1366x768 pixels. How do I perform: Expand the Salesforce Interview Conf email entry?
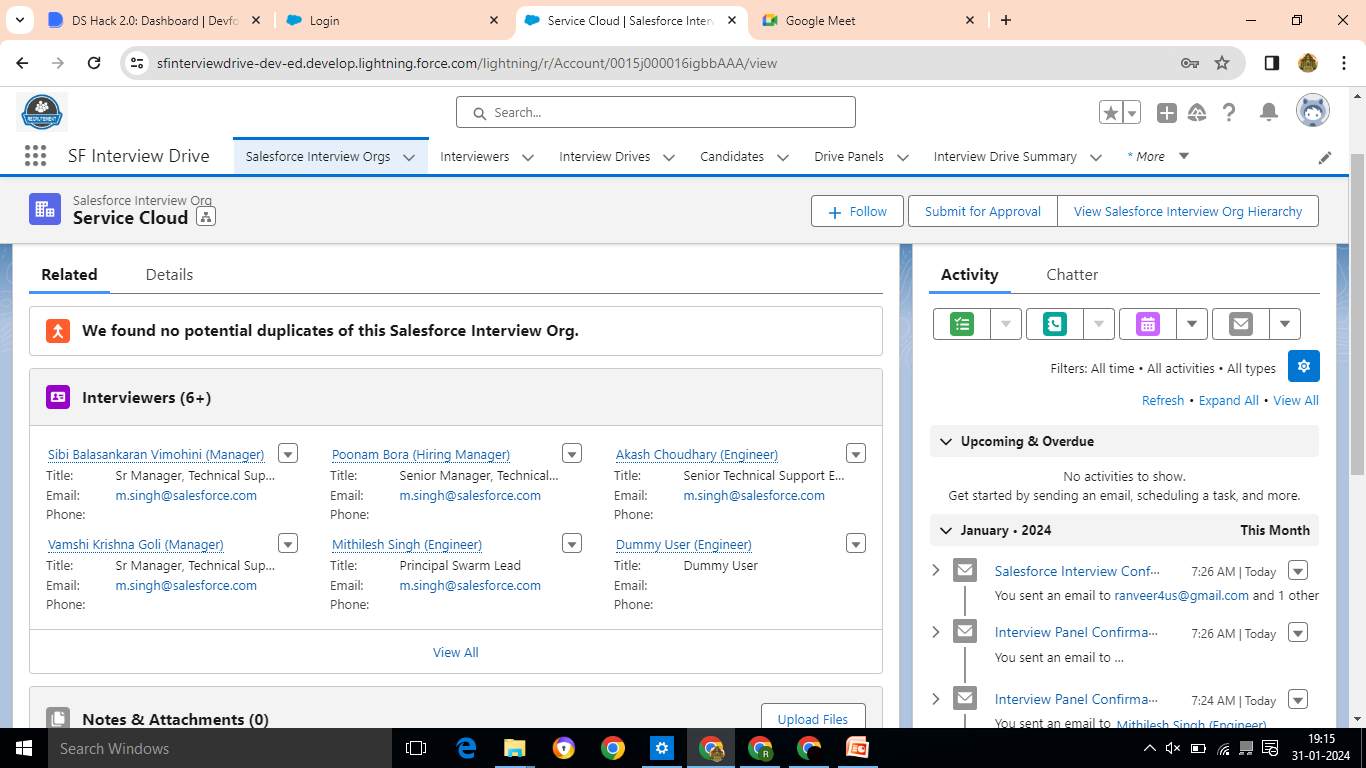click(x=936, y=570)
